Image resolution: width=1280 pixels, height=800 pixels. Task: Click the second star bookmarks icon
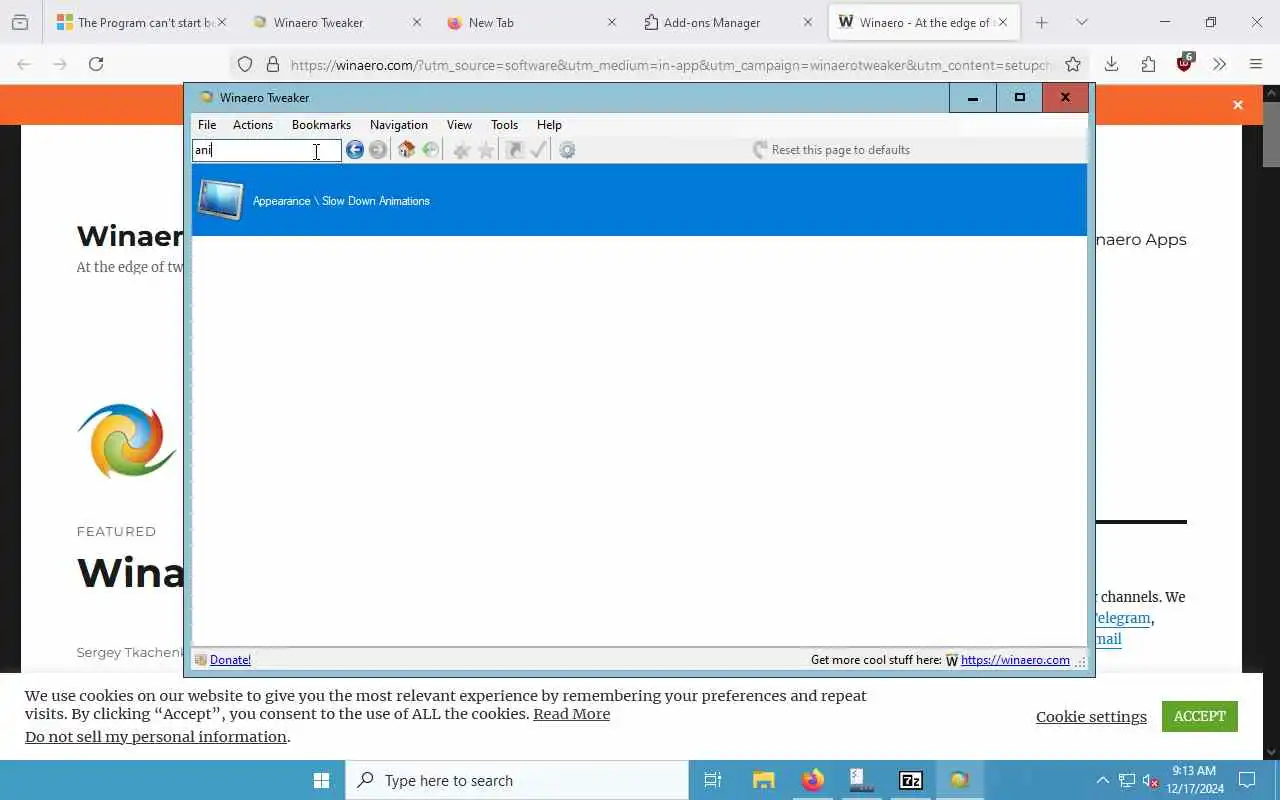486,150
